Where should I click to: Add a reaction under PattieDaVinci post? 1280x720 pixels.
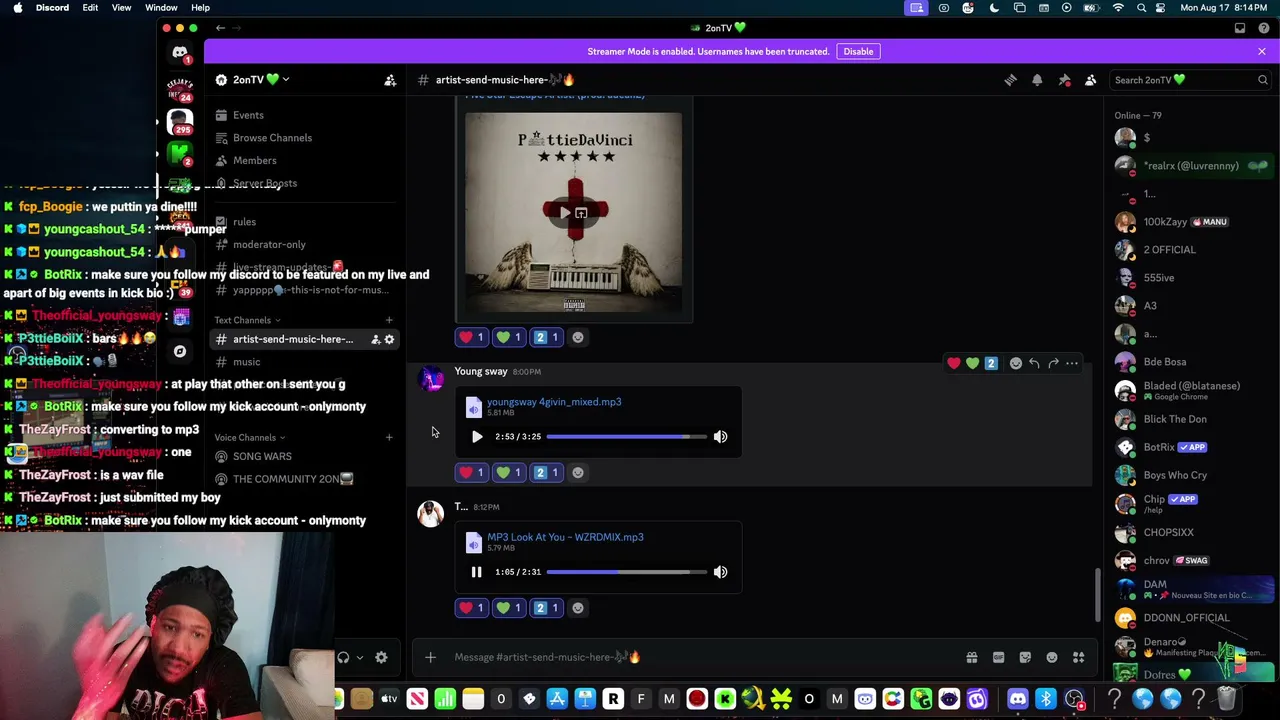[578, 337]
